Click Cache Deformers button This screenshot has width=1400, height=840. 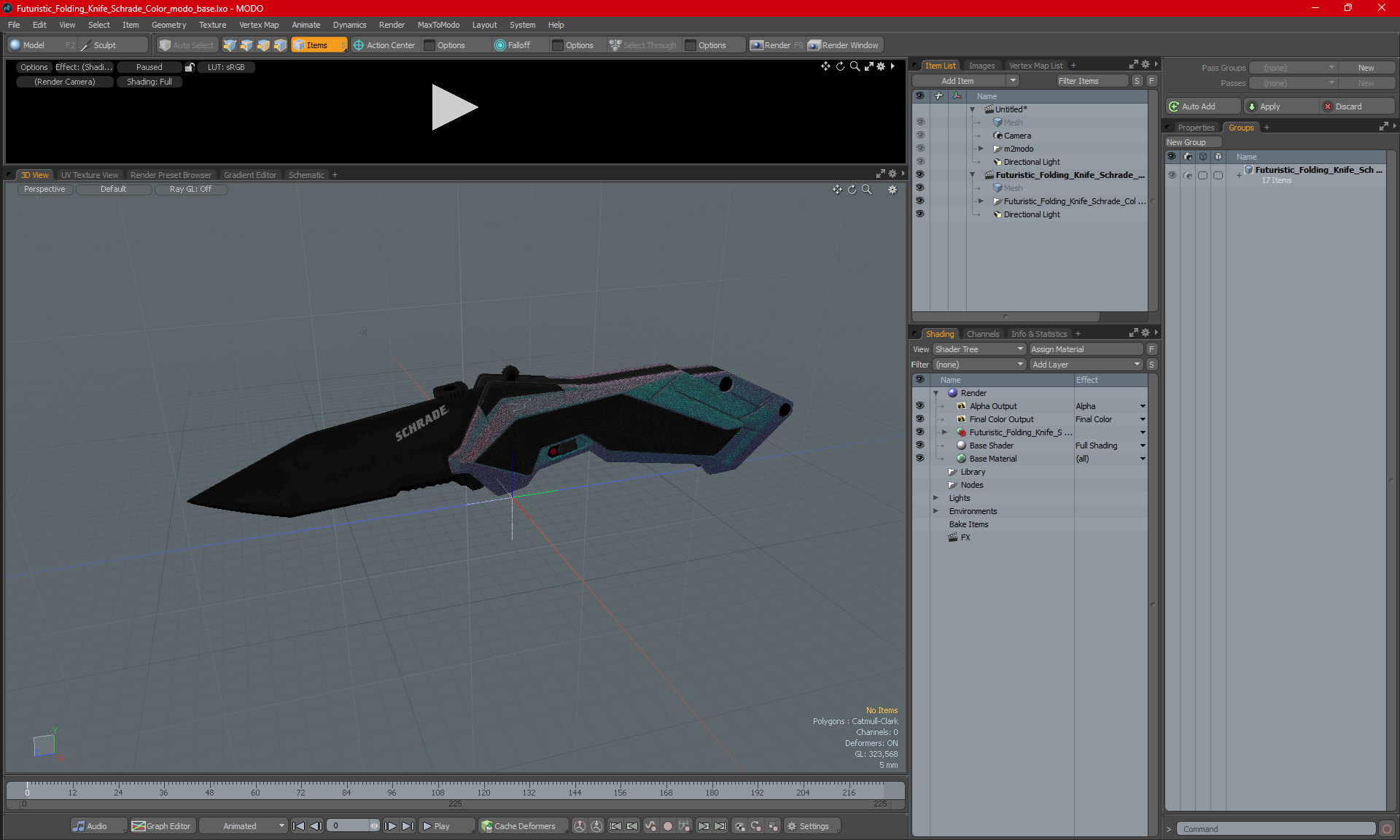point(523,826)
